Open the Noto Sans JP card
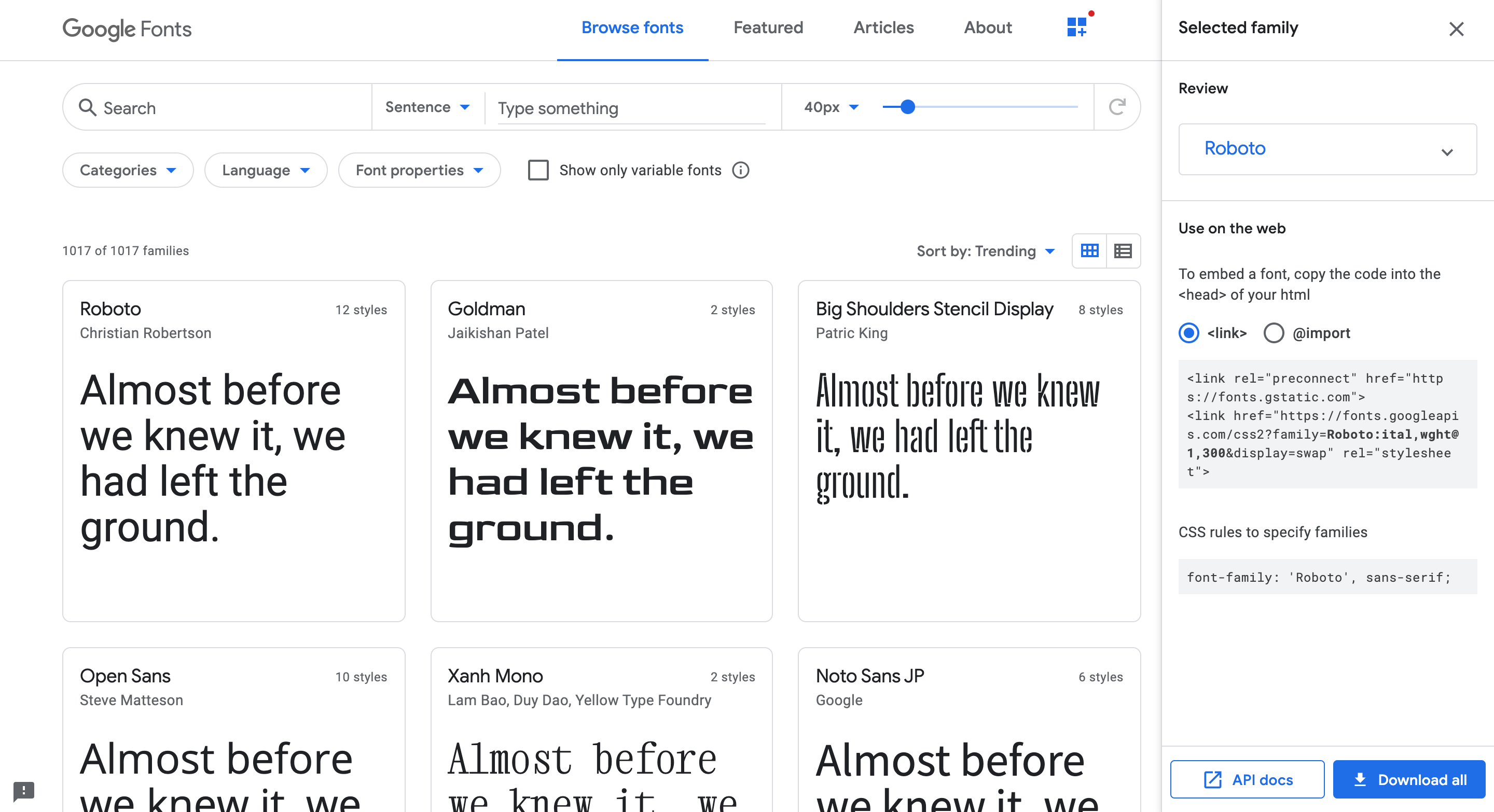The height and width of the screenshot is (812, 1494). pos(969,730)
